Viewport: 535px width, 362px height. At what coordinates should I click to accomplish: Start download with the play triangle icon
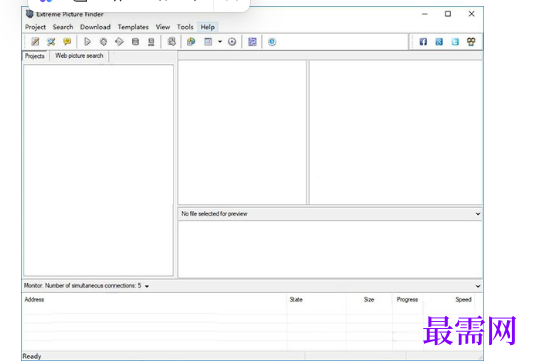[87, 42]
